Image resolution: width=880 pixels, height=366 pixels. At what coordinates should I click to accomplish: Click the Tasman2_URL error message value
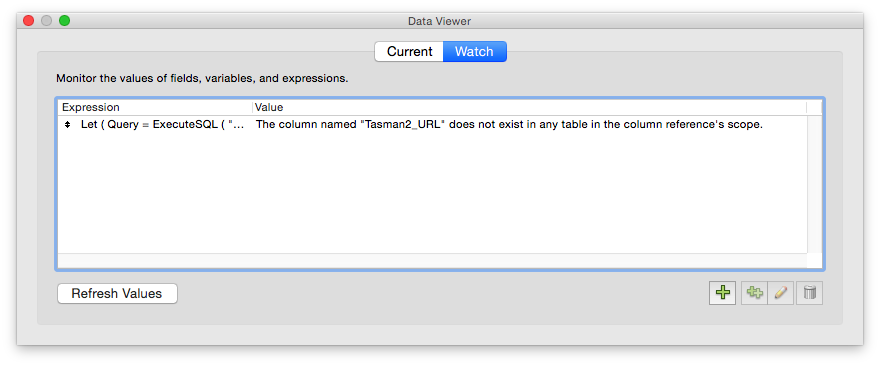tap(509, 125)
